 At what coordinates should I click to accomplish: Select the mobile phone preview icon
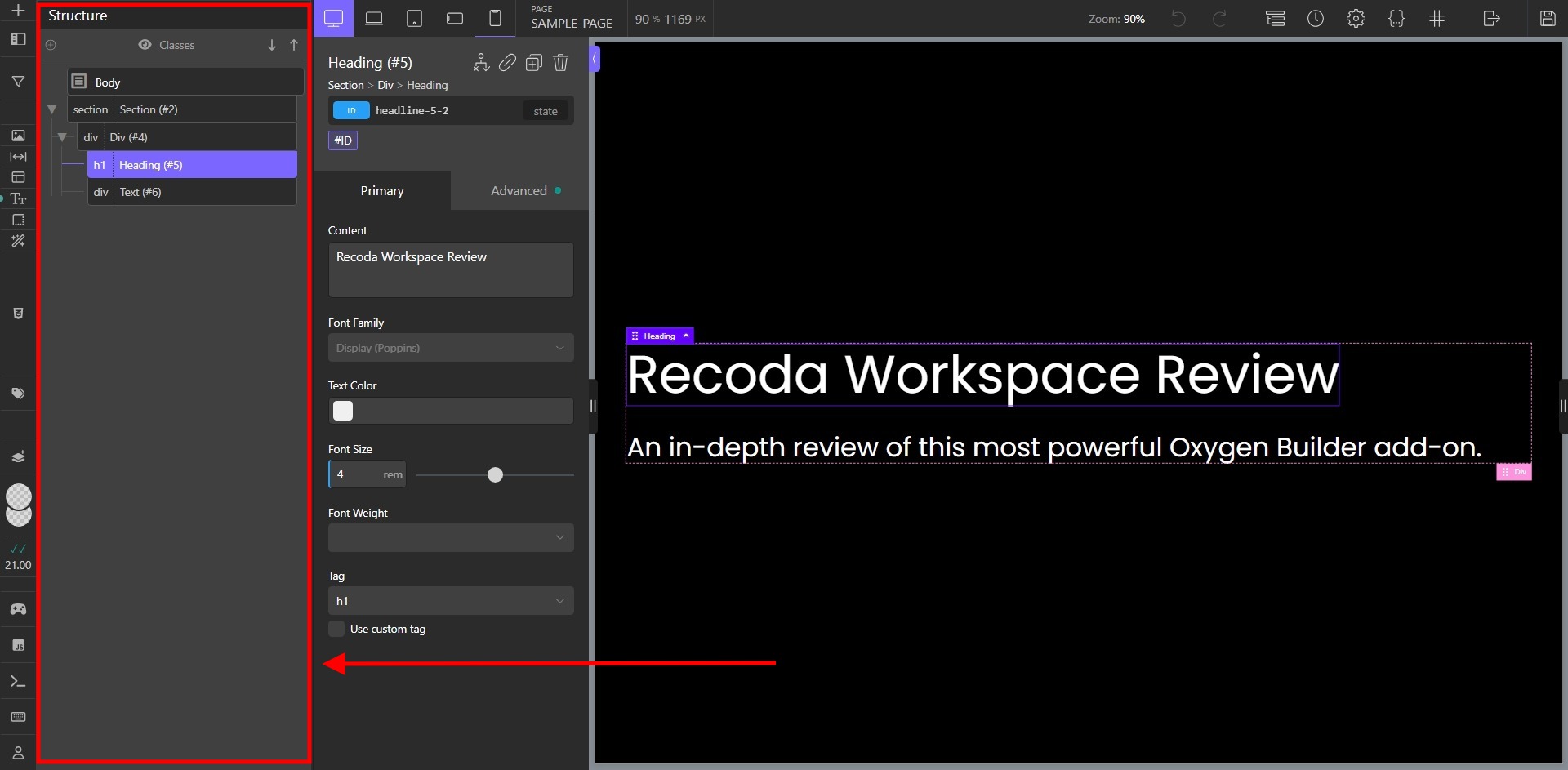(x=496, y=18)
